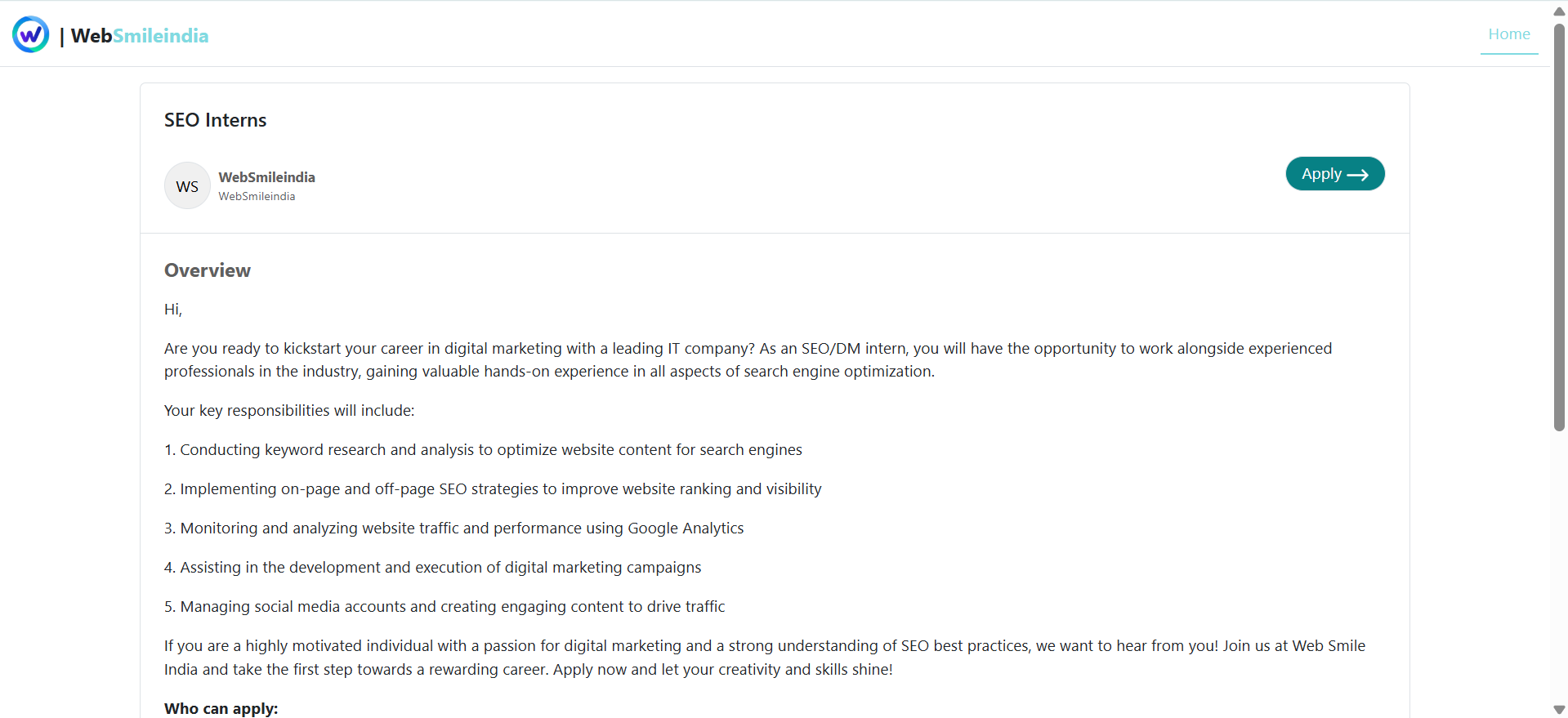Click the Overview section heading
The height and width of the screenshot is (718, 1568).
(x=208, y=270)
